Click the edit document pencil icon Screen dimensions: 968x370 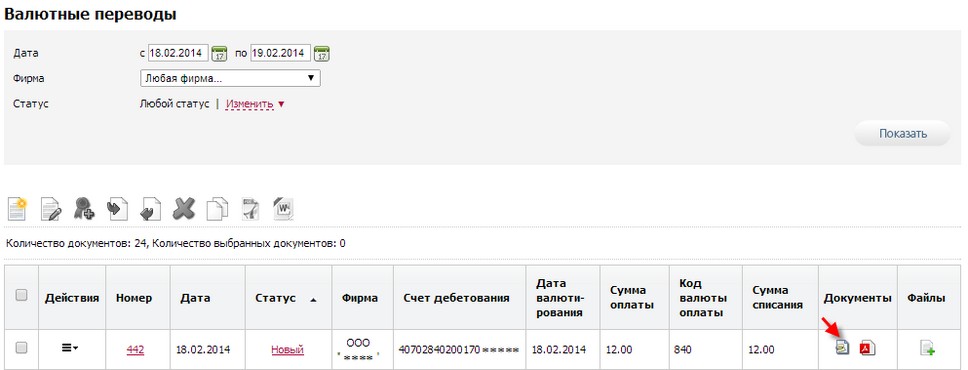click(51, 209)
